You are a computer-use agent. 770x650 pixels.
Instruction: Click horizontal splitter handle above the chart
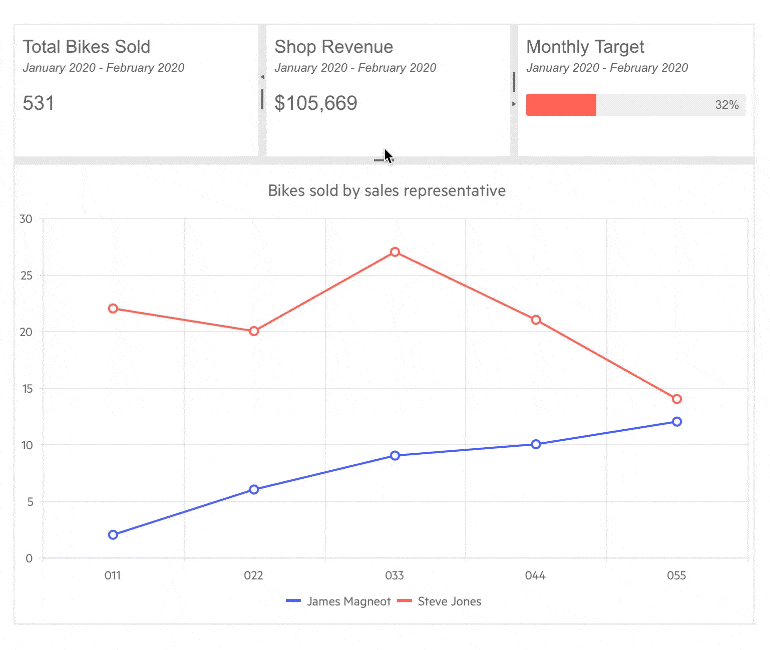point(380,160)
